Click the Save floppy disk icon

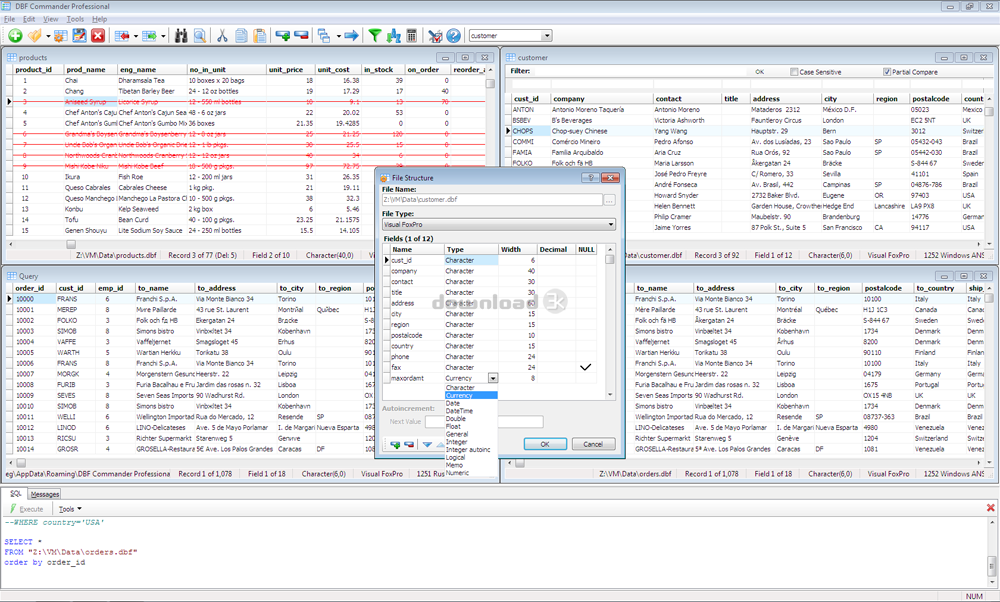[x=79, y=36]
